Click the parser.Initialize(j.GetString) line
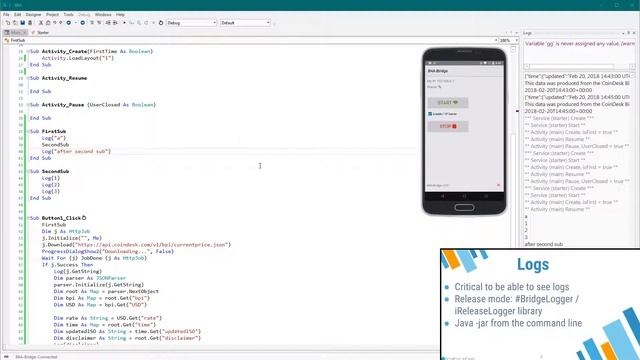Viewport: 640px width, 360px height. (x=98, y=285)
